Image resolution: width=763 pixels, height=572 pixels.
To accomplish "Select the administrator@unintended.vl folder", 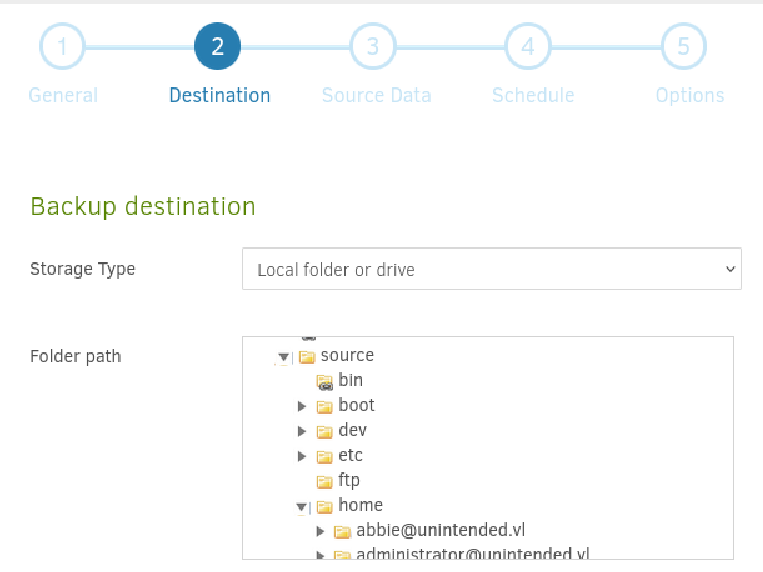I will (472, 554).
